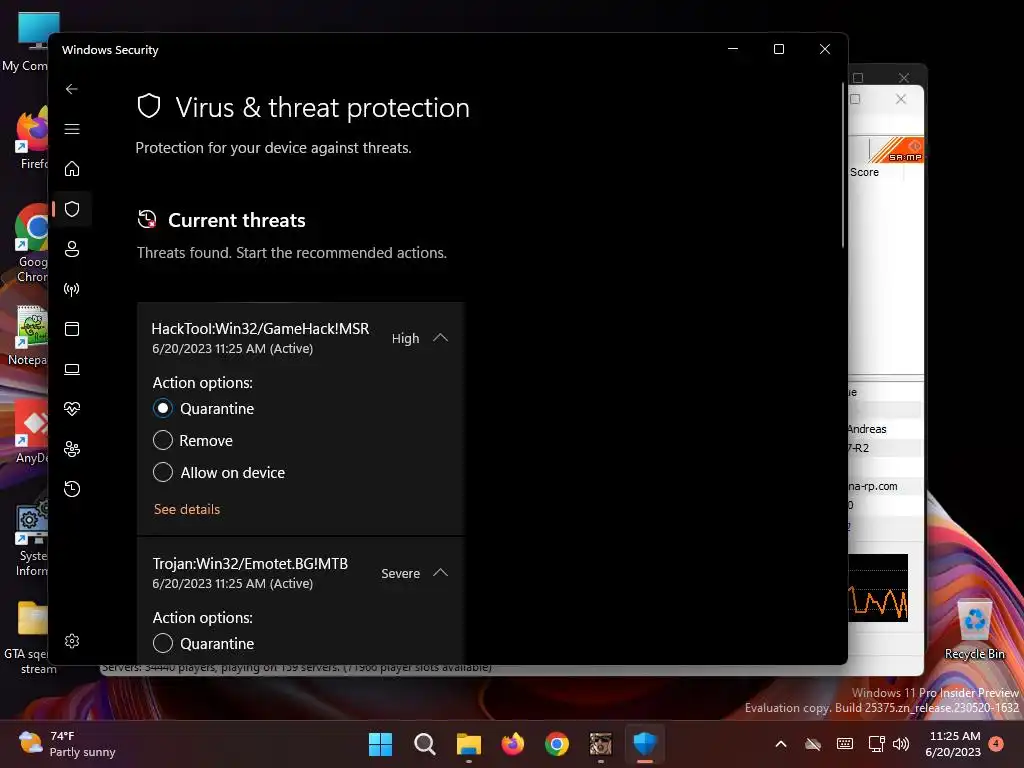Viewport: 1024px width, 768px height.
Task: Open the touch keyboard tray icon
Action: click(x=844, y=744)
